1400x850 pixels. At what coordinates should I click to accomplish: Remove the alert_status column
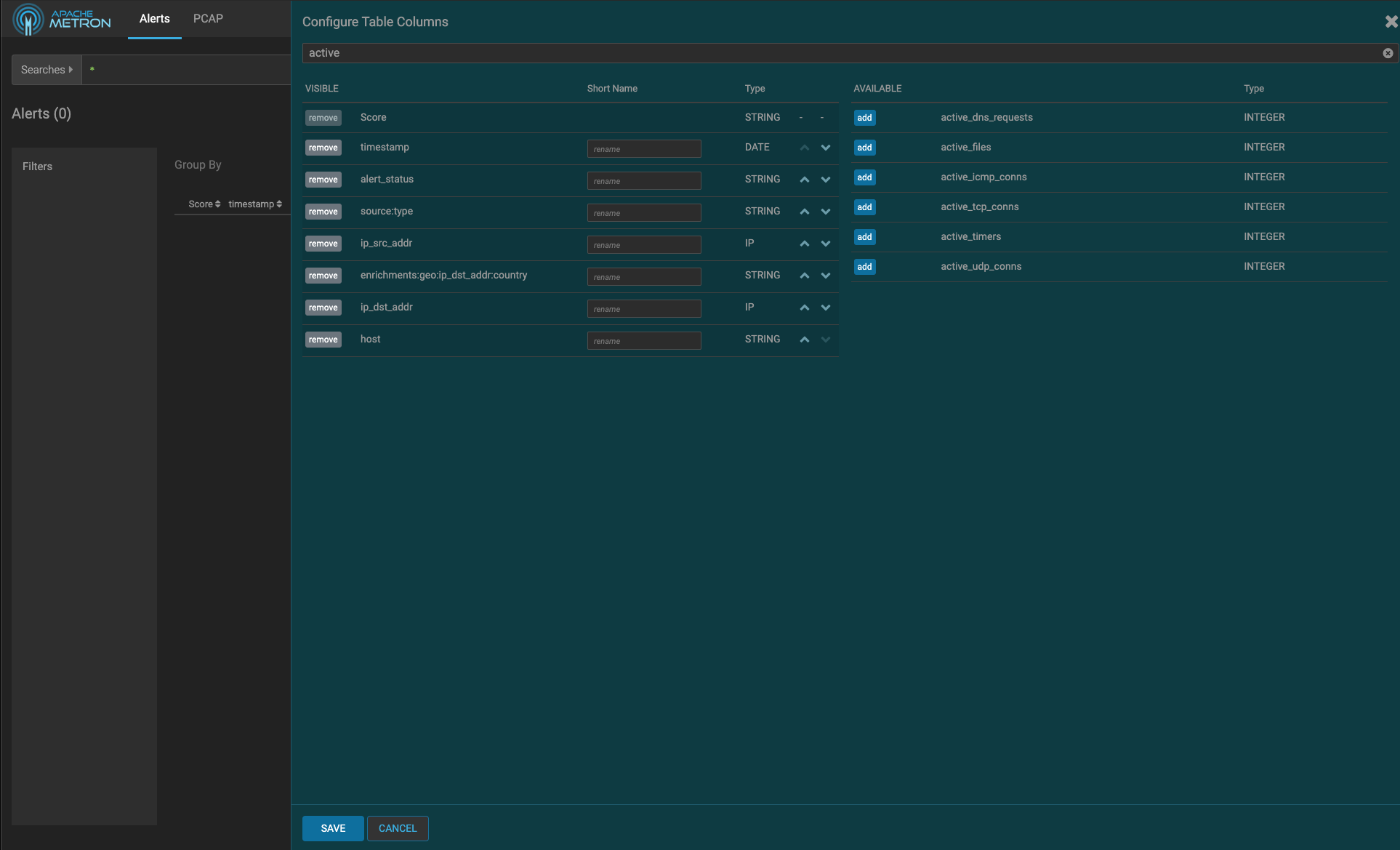tap(323, 180)
